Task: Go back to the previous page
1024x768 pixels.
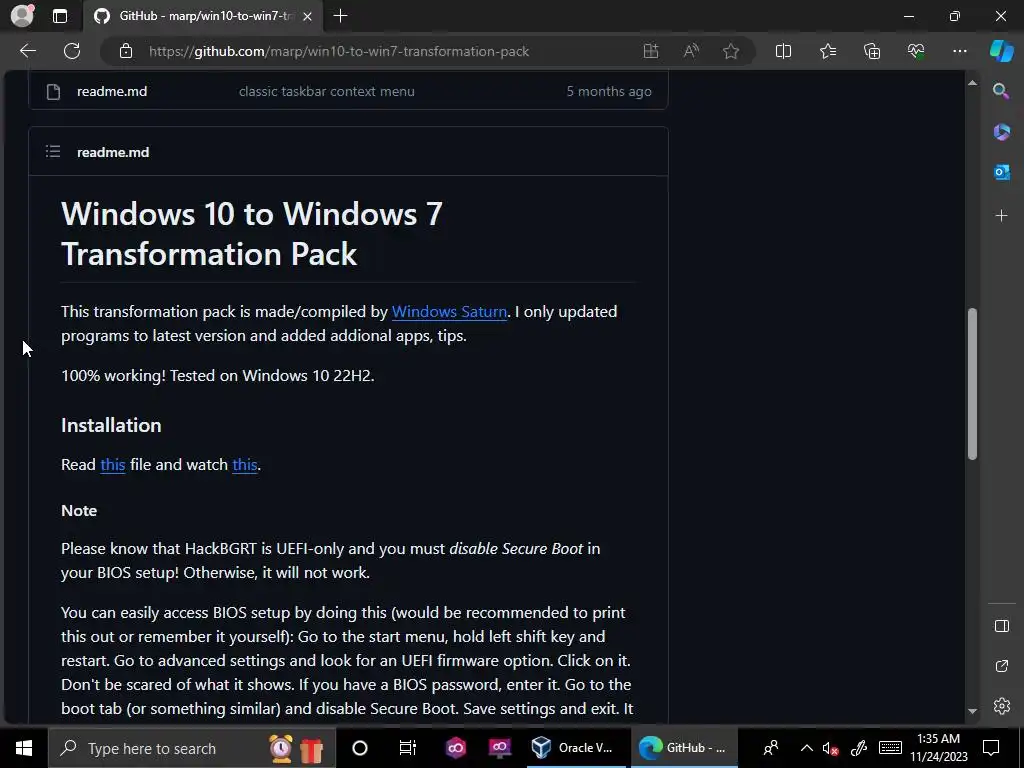Action: point(28,51)
